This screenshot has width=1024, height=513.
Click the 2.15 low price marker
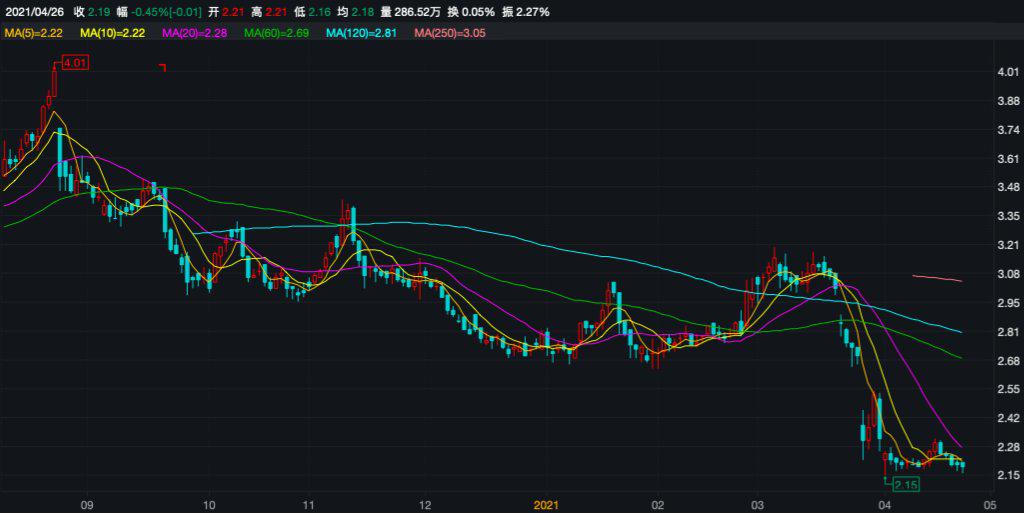click(x=906, y=484)
